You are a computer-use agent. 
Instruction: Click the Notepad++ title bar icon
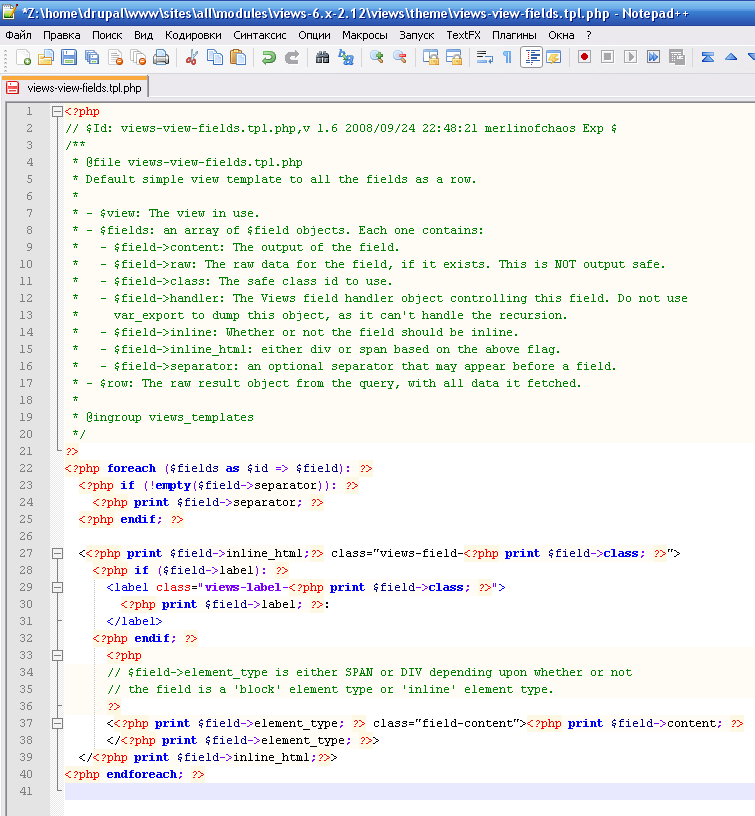tap(10, 11)
